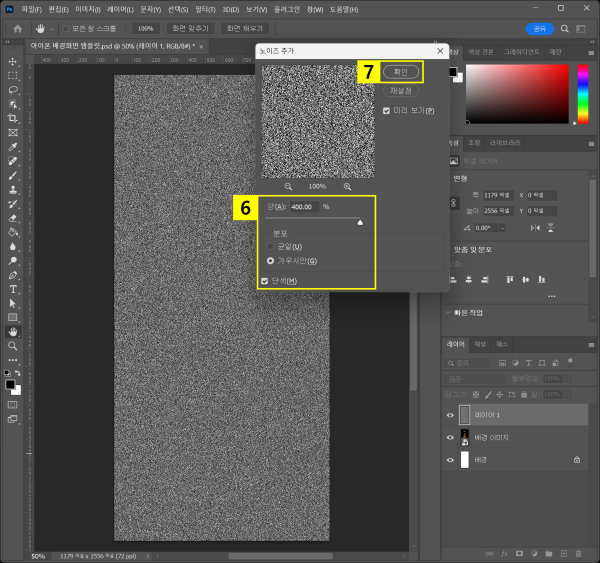Select the Crop tool
The image size is (600, 563).
coord(12,118)
